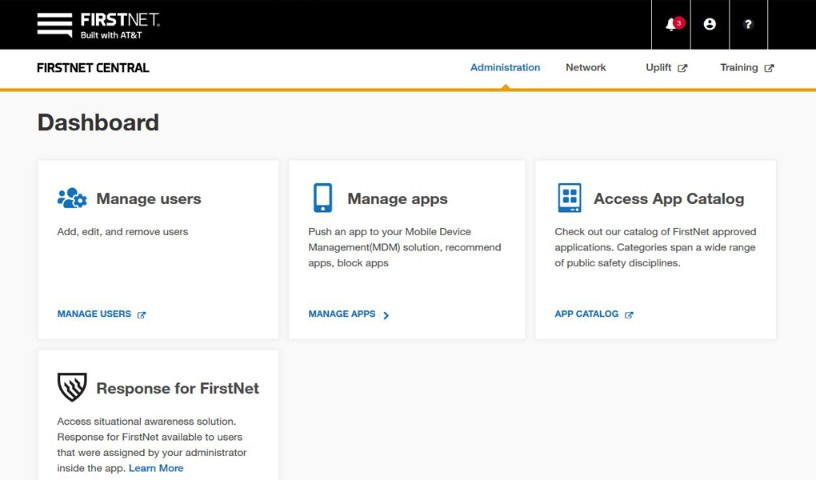This screenshot has width=816, height=480.
Task: Click the Manage apps card heading
Action: [x=397, y=198]
